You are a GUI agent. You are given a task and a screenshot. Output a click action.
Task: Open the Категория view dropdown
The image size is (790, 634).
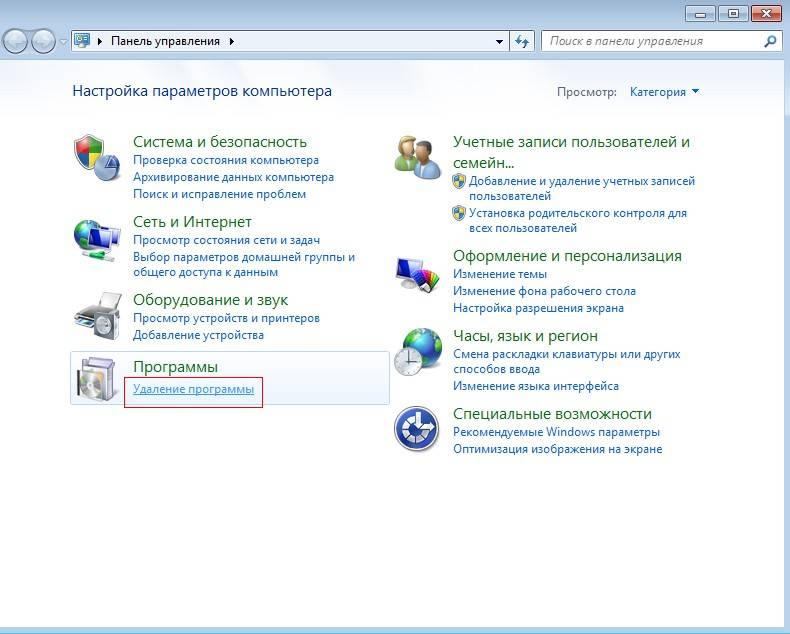(664, 92)
